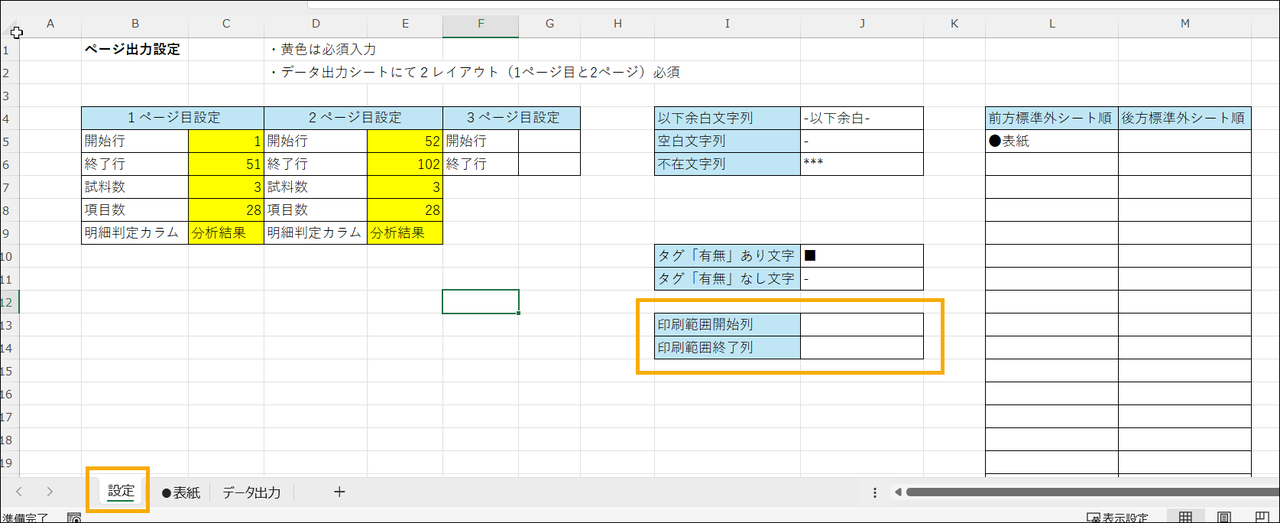This screenshot has height=523, width=1280.
Task: Add a new sheet with plus button
Action: 339,491
